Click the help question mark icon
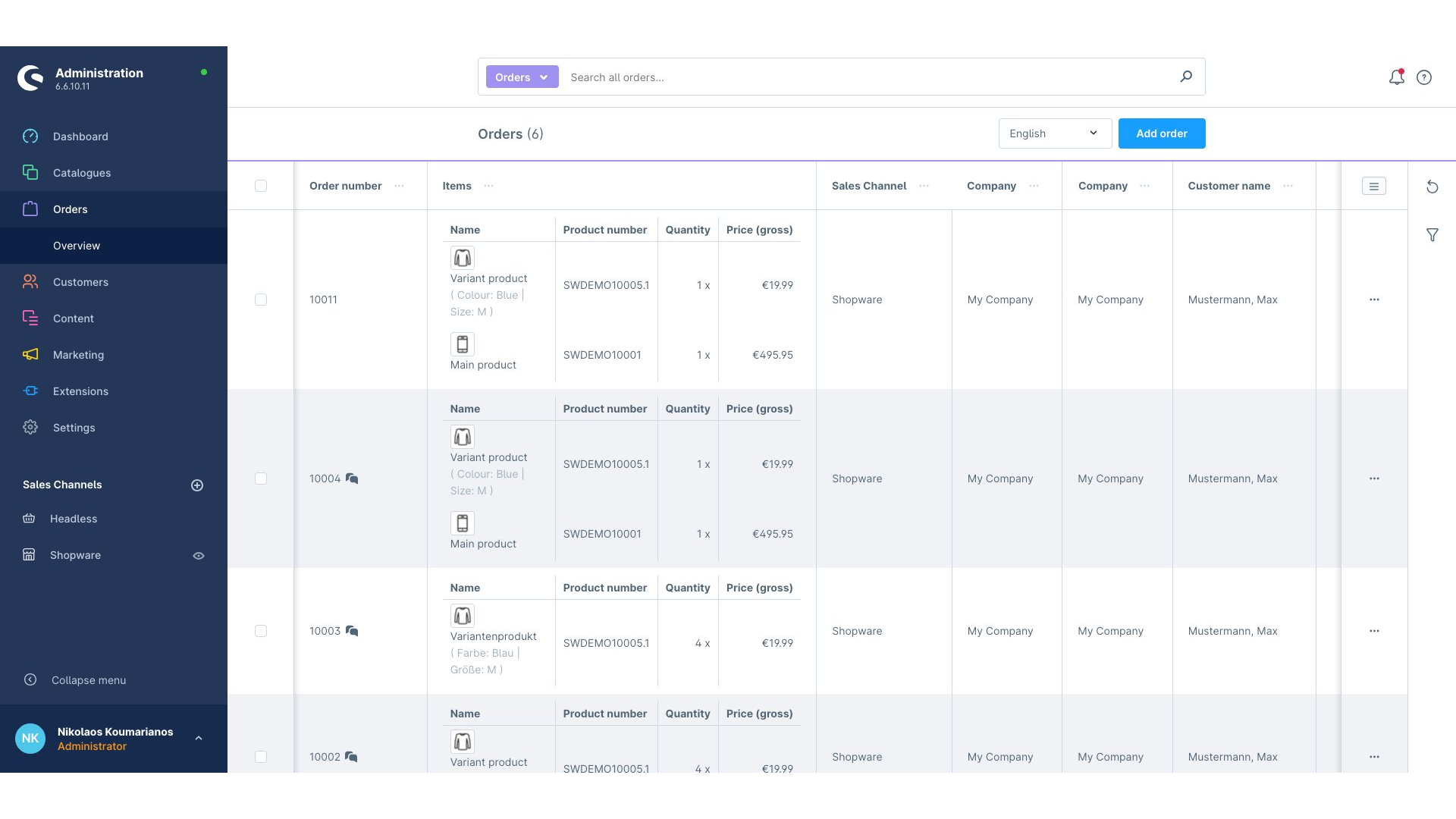1456x819 pixels. pyautogui.click(x=1424, y=77)
